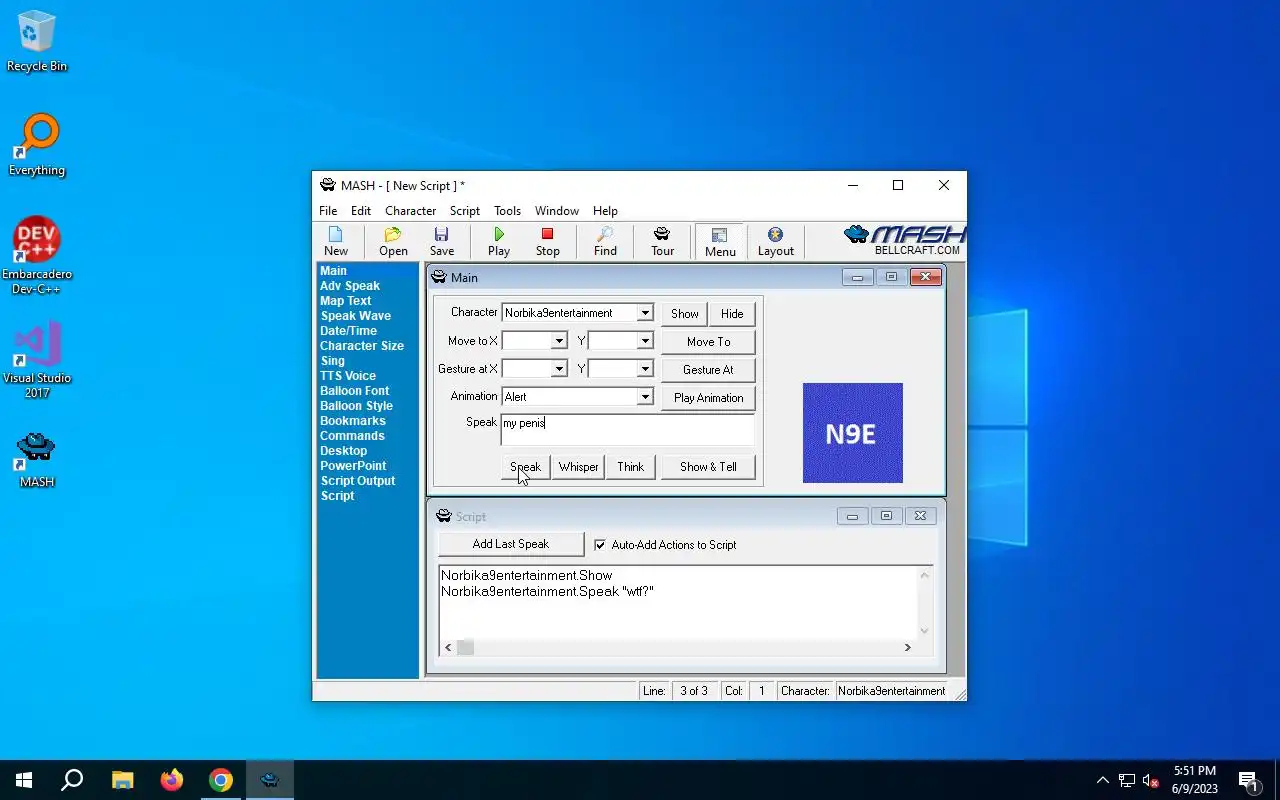Click the Show character button
Image resolution: width=1280 pixels, height=800 pixels.
click(x=685, y=313)
